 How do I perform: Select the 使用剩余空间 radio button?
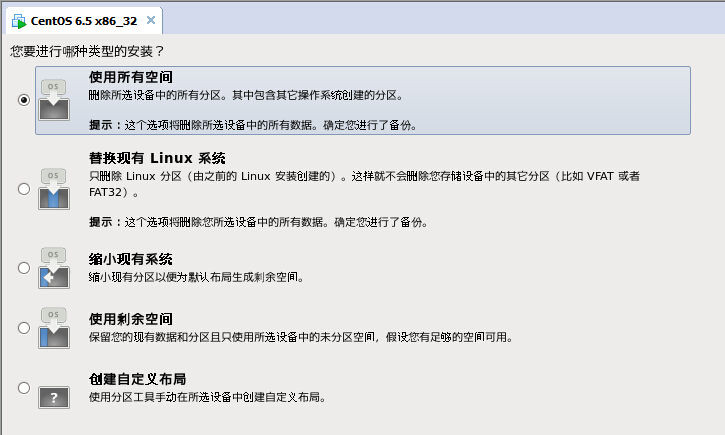(x=24, y=328)
